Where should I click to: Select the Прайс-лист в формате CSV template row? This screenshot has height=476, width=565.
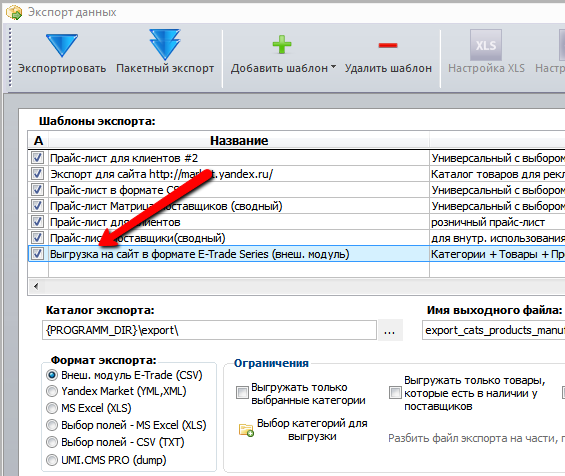pyautogui.click(x=228, y=190)
